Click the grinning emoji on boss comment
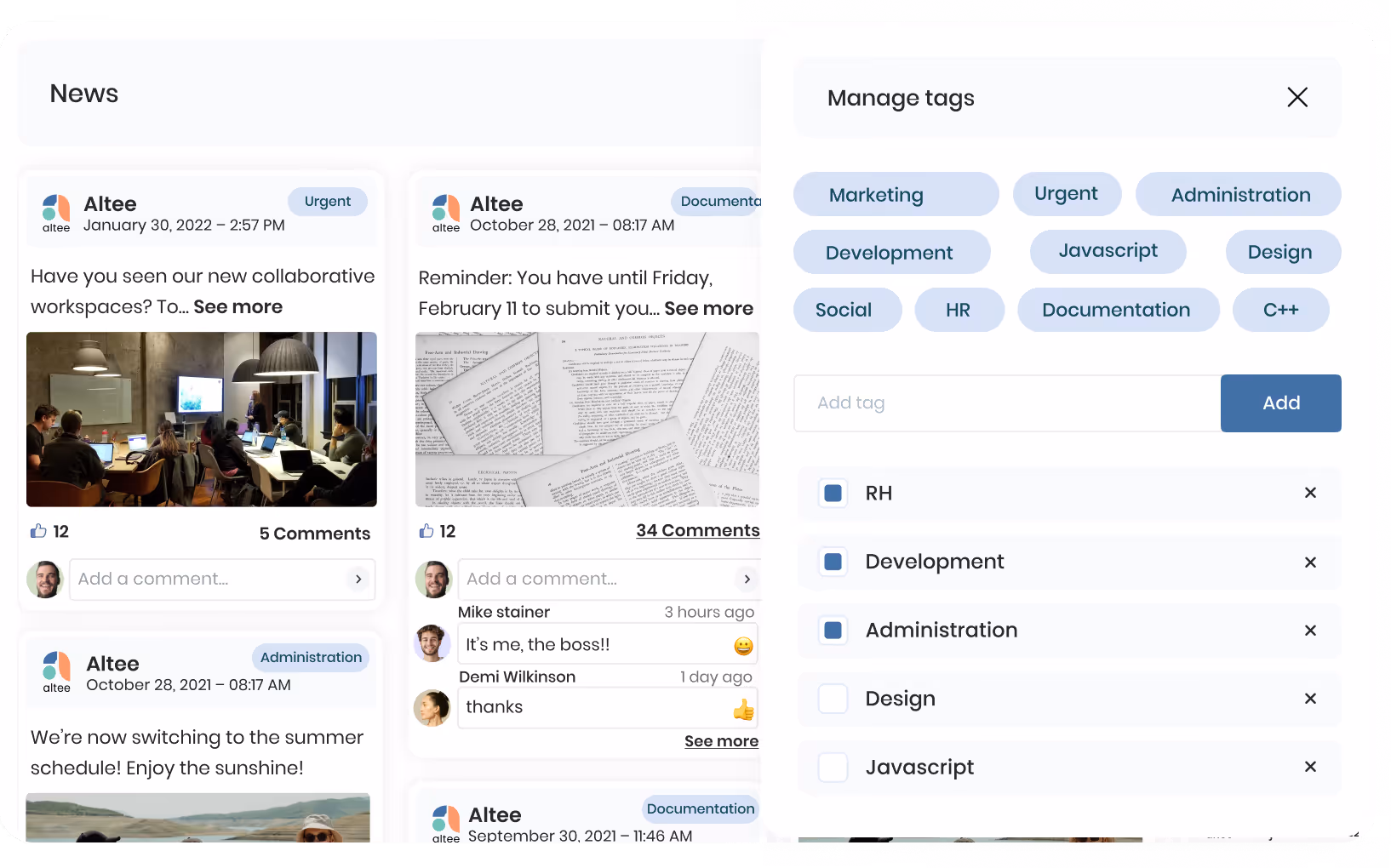The width and height of the screenshot is (1391, 868). 743,646
